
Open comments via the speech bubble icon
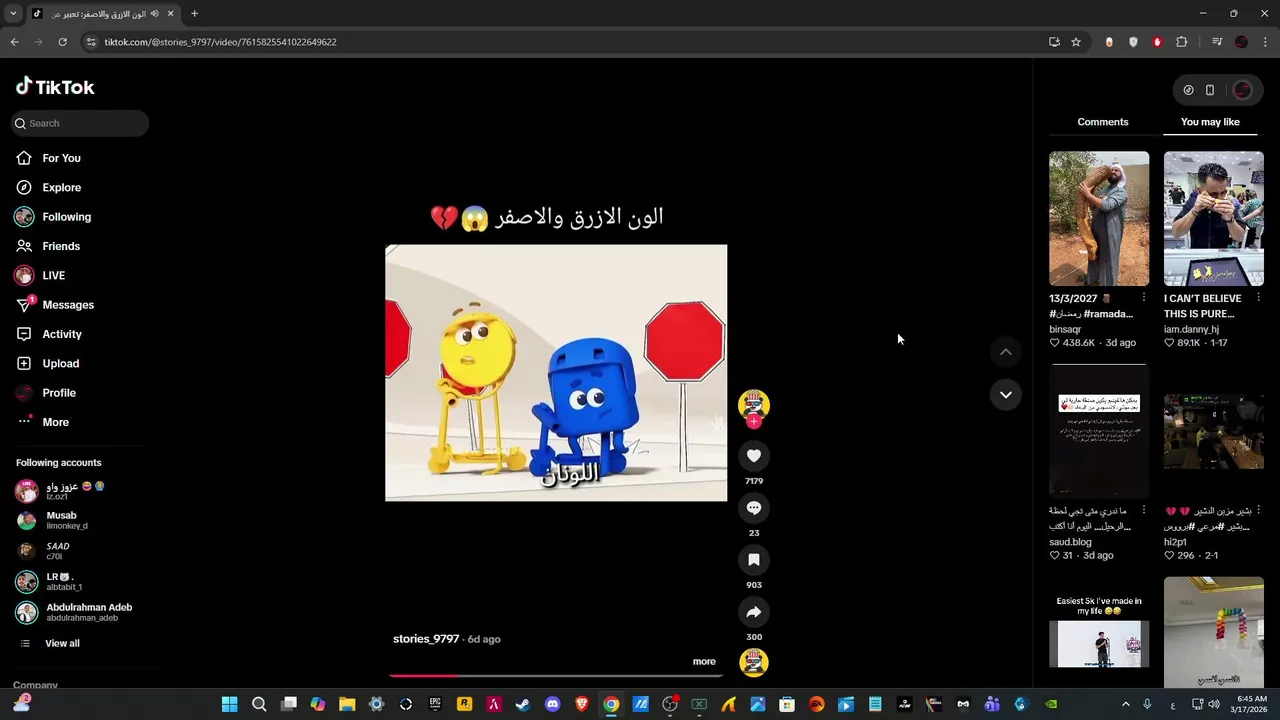click(x=754, y=508)
